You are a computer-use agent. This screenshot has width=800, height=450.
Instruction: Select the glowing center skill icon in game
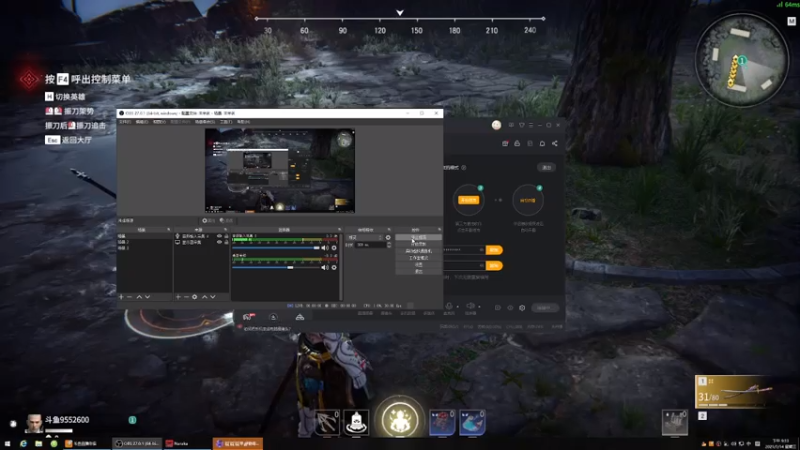(400, 419)
